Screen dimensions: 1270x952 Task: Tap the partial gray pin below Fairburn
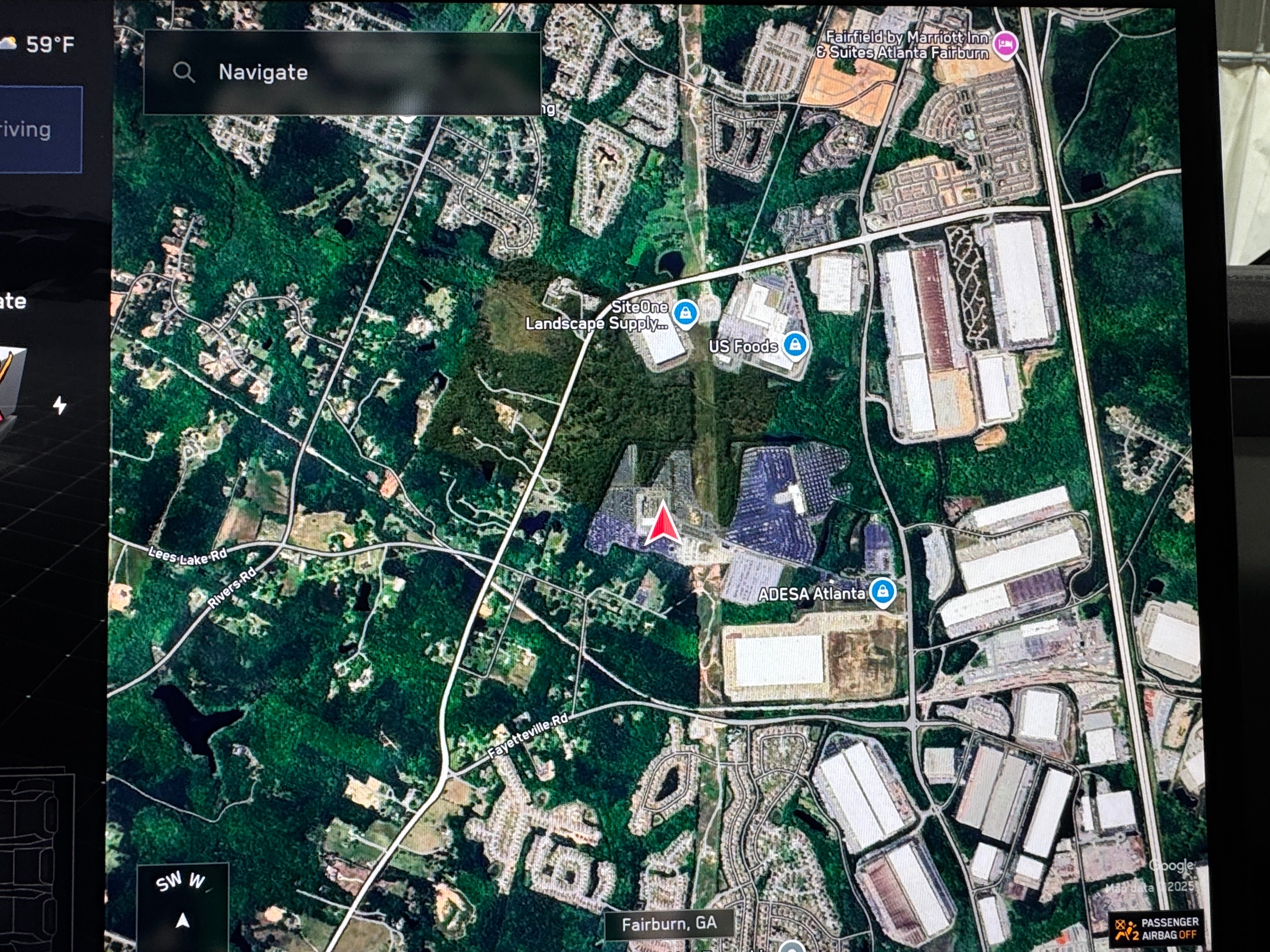tap(792, 947)
